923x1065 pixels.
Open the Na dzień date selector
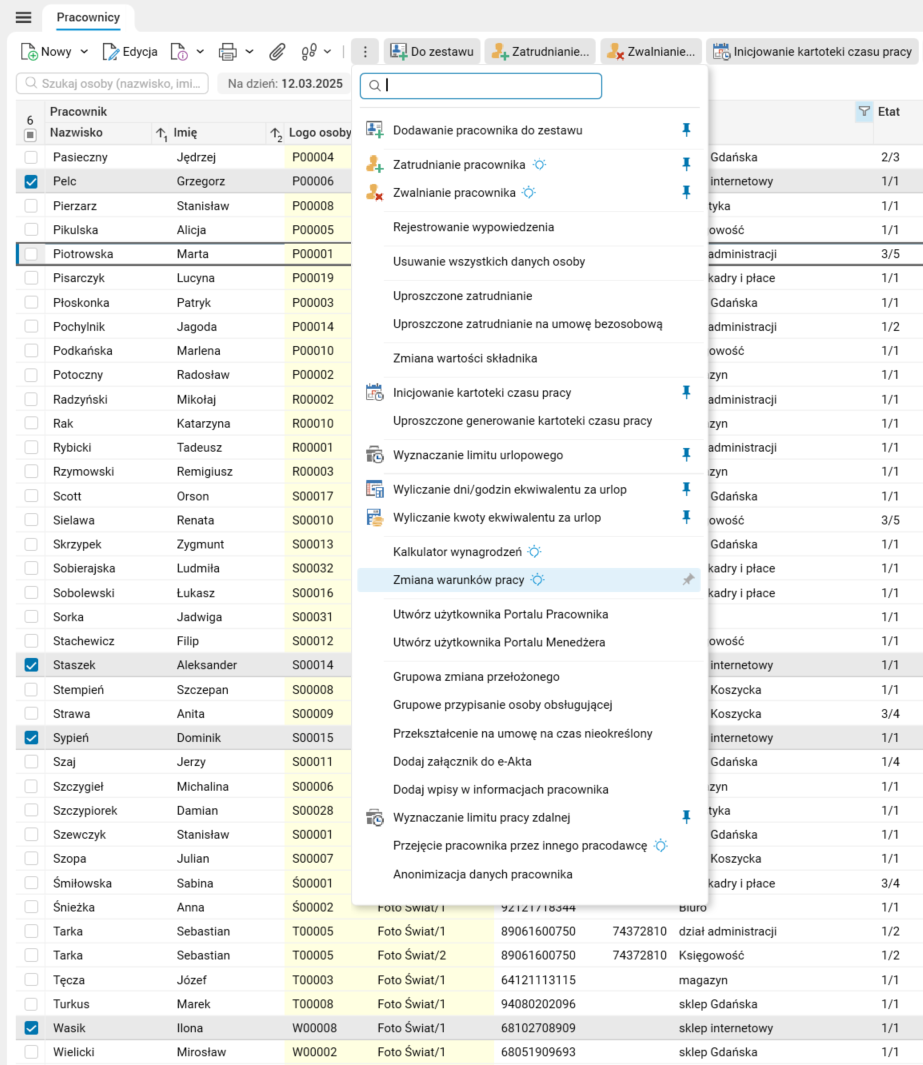click(285, 84)
